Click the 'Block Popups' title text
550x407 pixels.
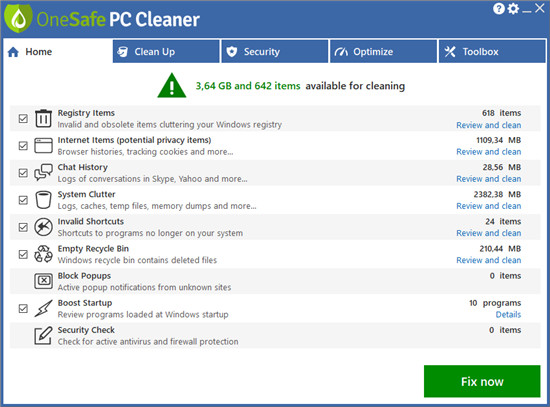pyautogui.click(x=85, y=276)
